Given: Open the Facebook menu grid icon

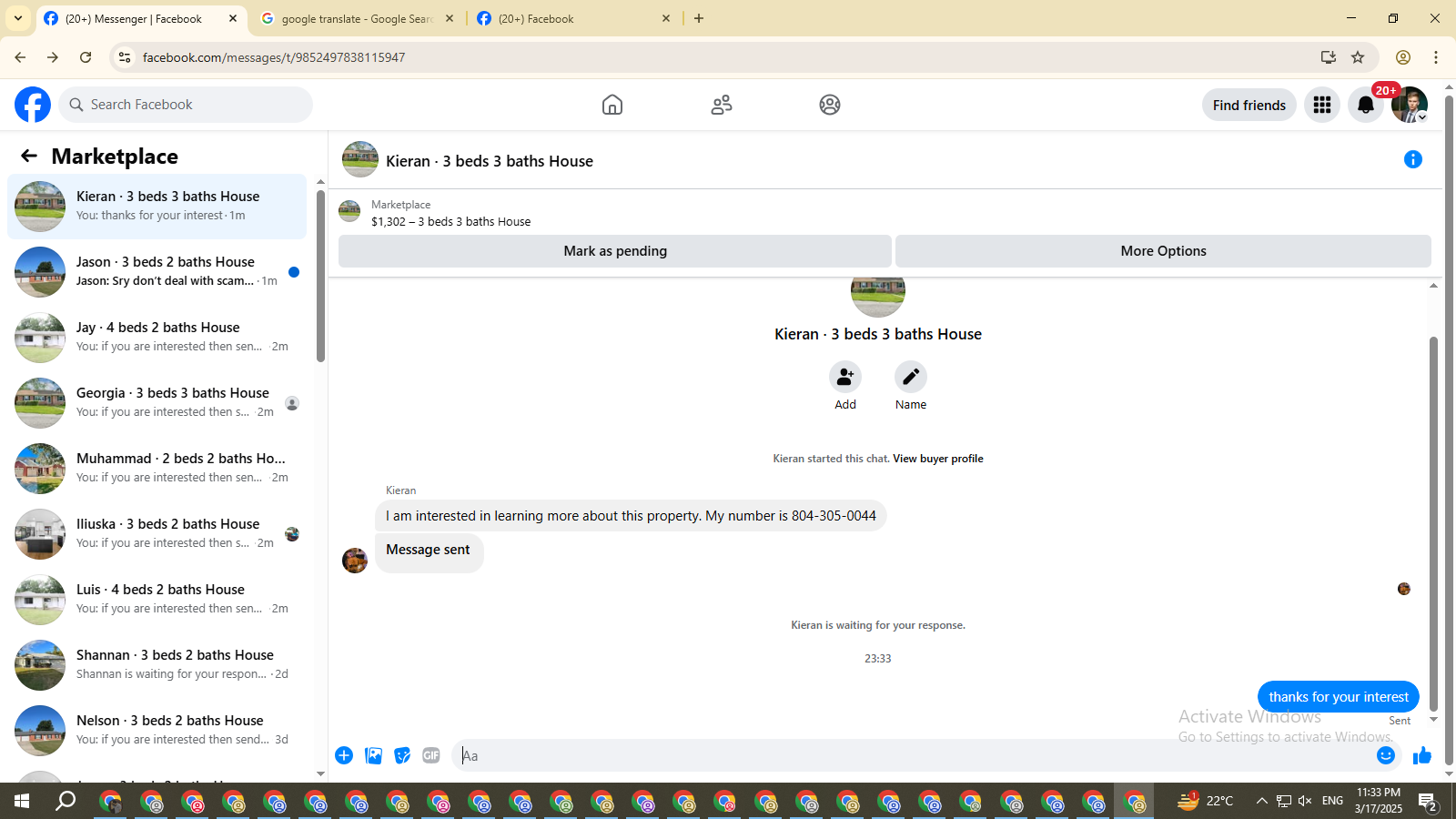Looking at the screenshot, I should [1322, 105].
